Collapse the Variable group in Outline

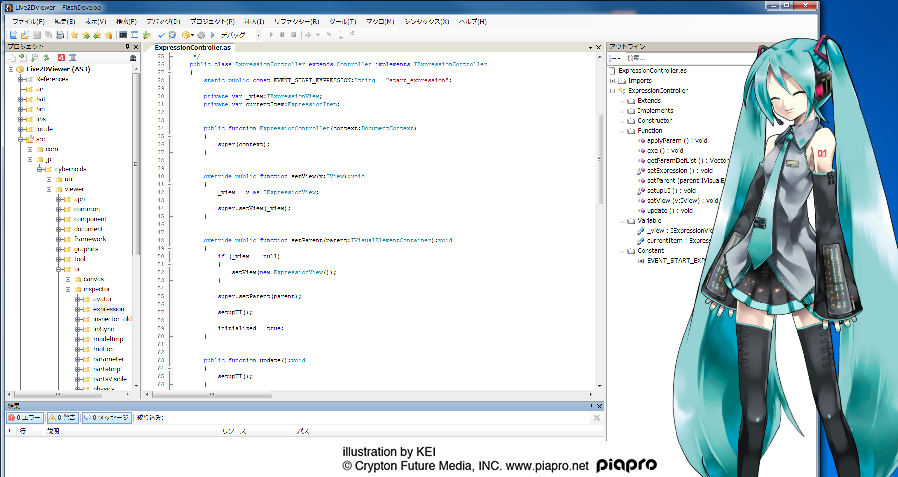pos(622,220)
